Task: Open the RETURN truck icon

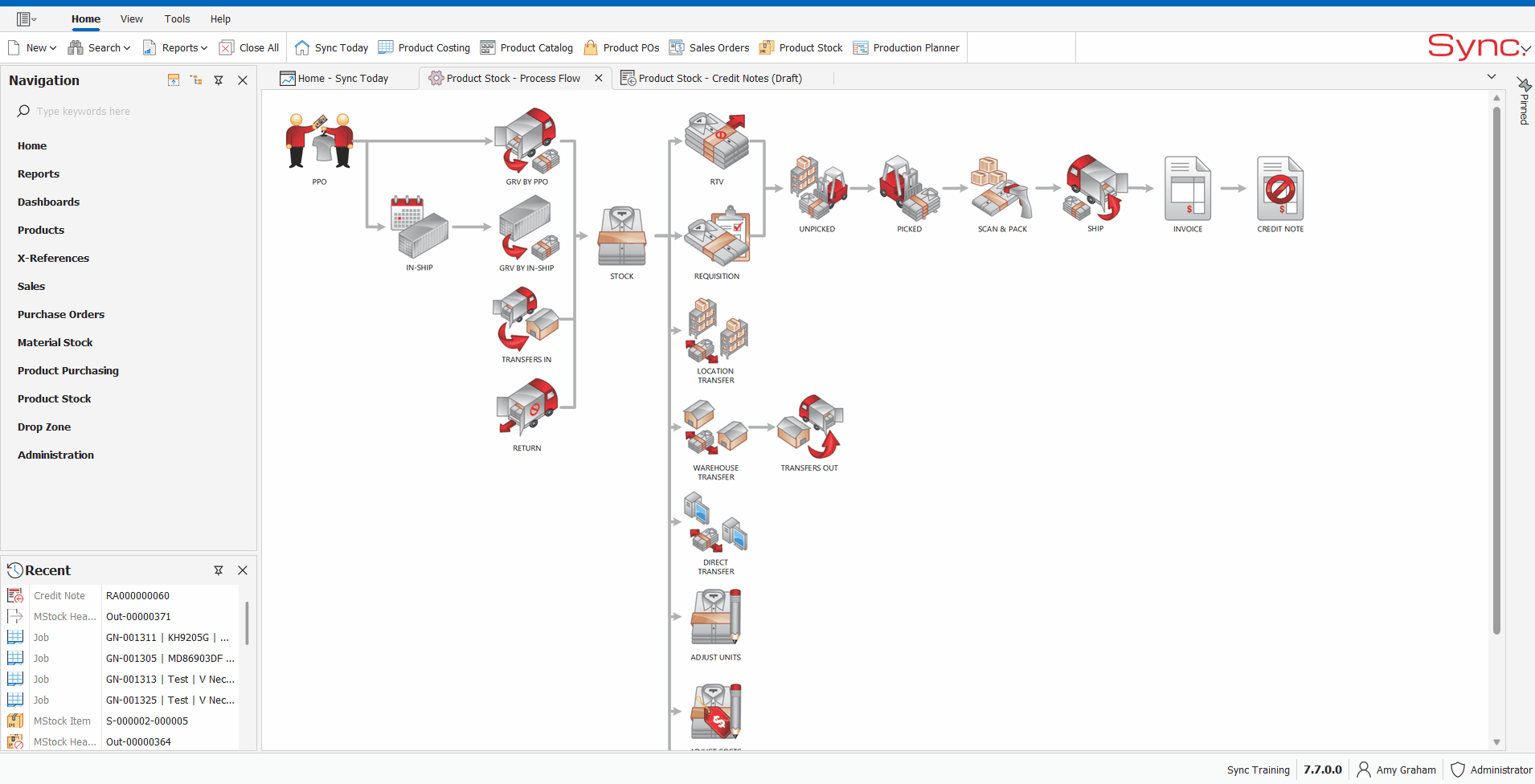Action: pyautogui.click(x=526, y=408)
